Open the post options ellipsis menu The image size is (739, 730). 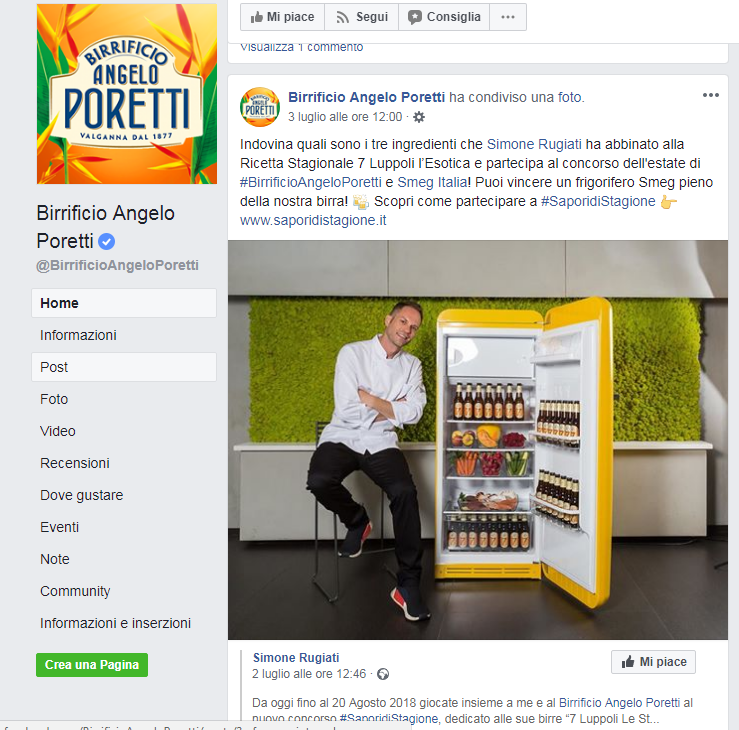point(711,95)
